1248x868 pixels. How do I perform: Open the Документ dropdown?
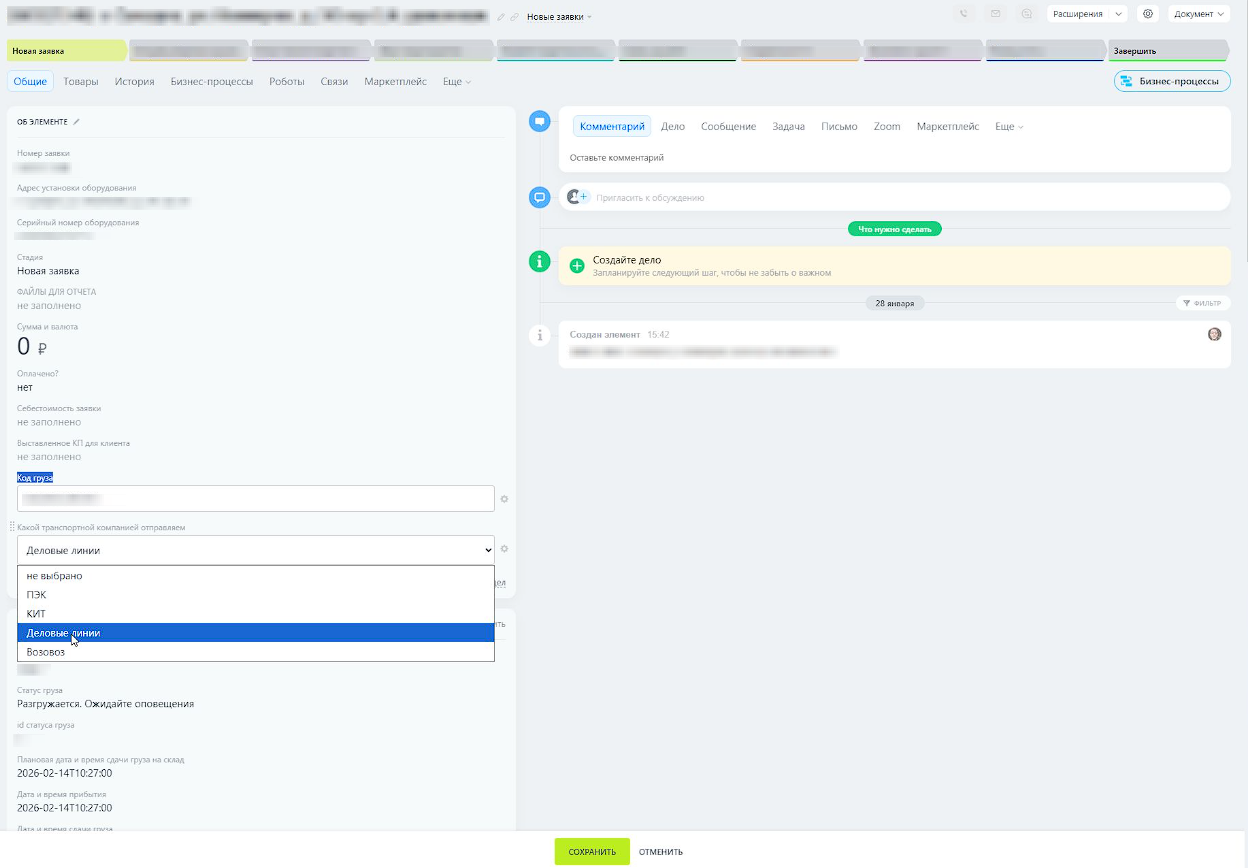coord(1198,14)
